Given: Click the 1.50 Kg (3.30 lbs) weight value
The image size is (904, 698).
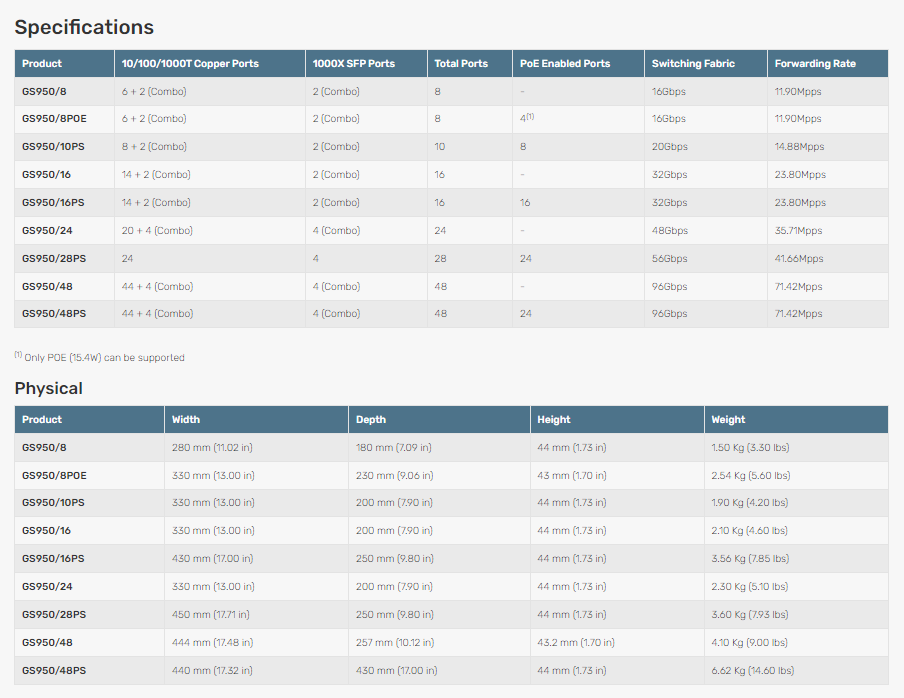Looking at the screenshot, I should coord(750,447).
